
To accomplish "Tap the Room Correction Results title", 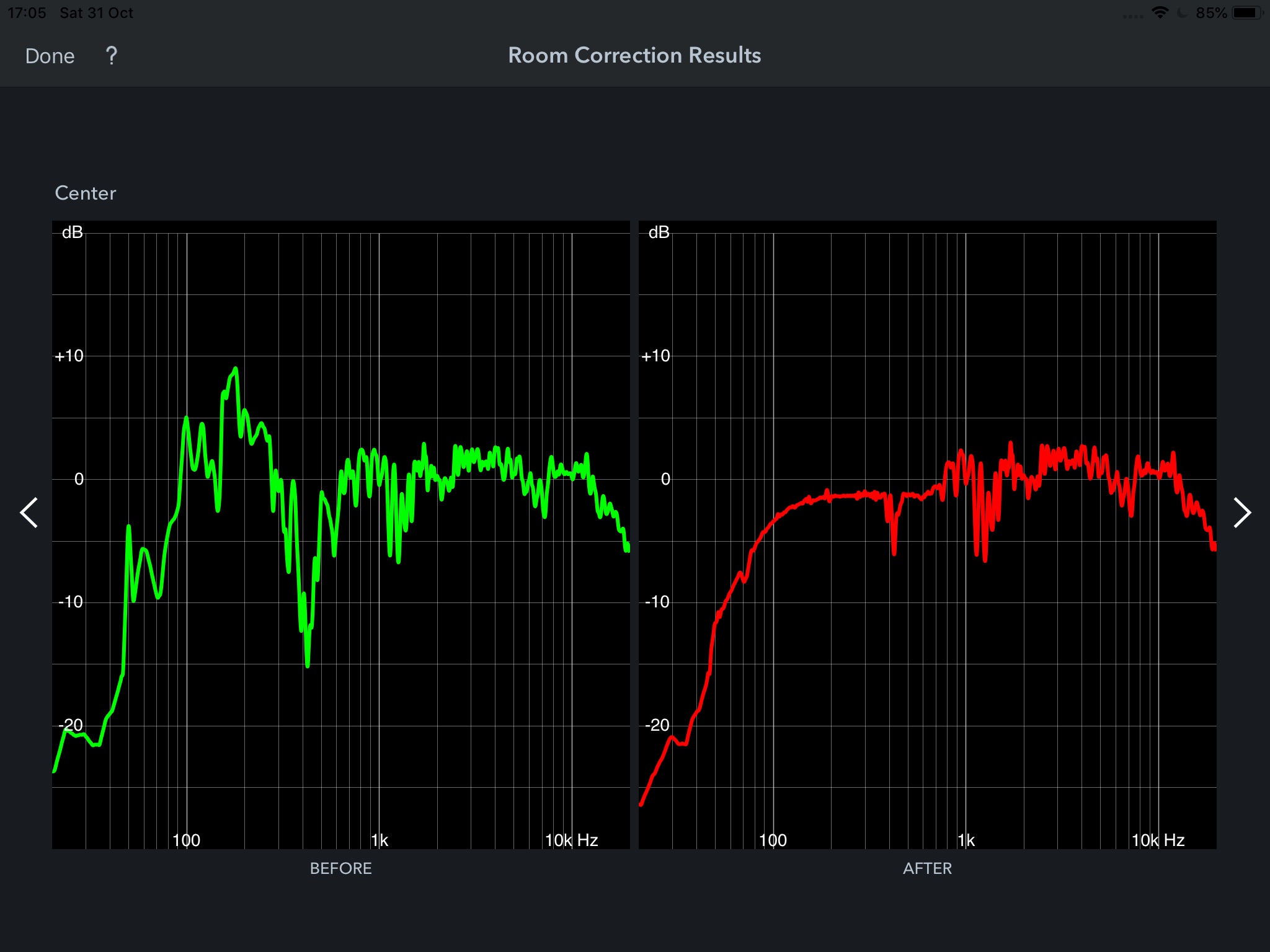I will tap(634, 55).
